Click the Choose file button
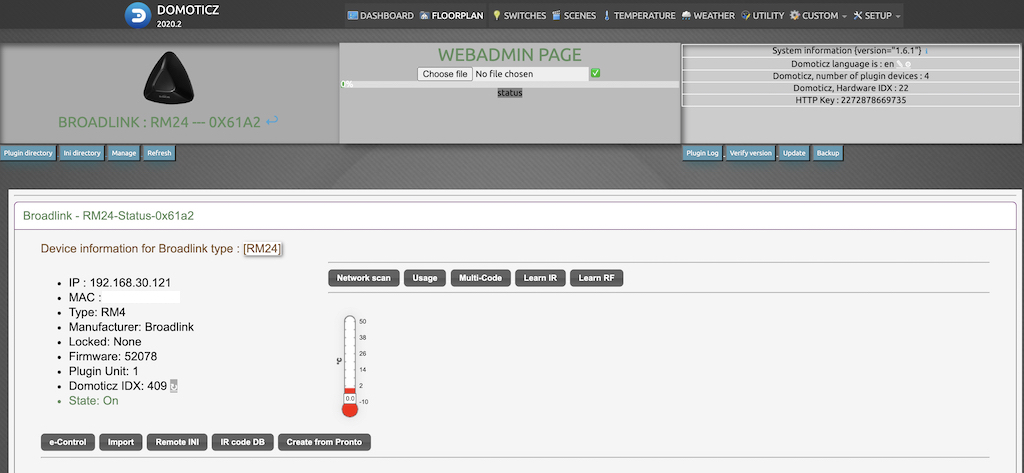The height and width of the screenshot is (473, 1024). click(445, 74)
